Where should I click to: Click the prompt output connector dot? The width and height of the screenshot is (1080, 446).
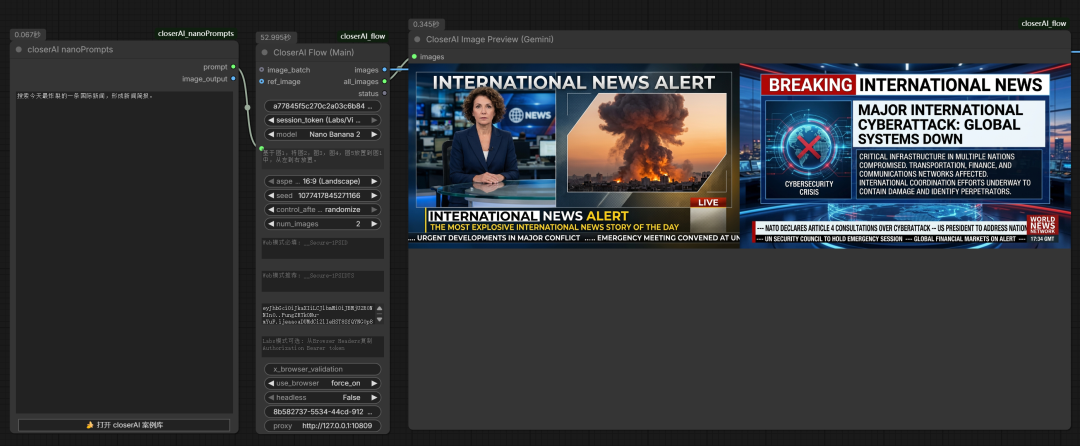tap(233, 67)
